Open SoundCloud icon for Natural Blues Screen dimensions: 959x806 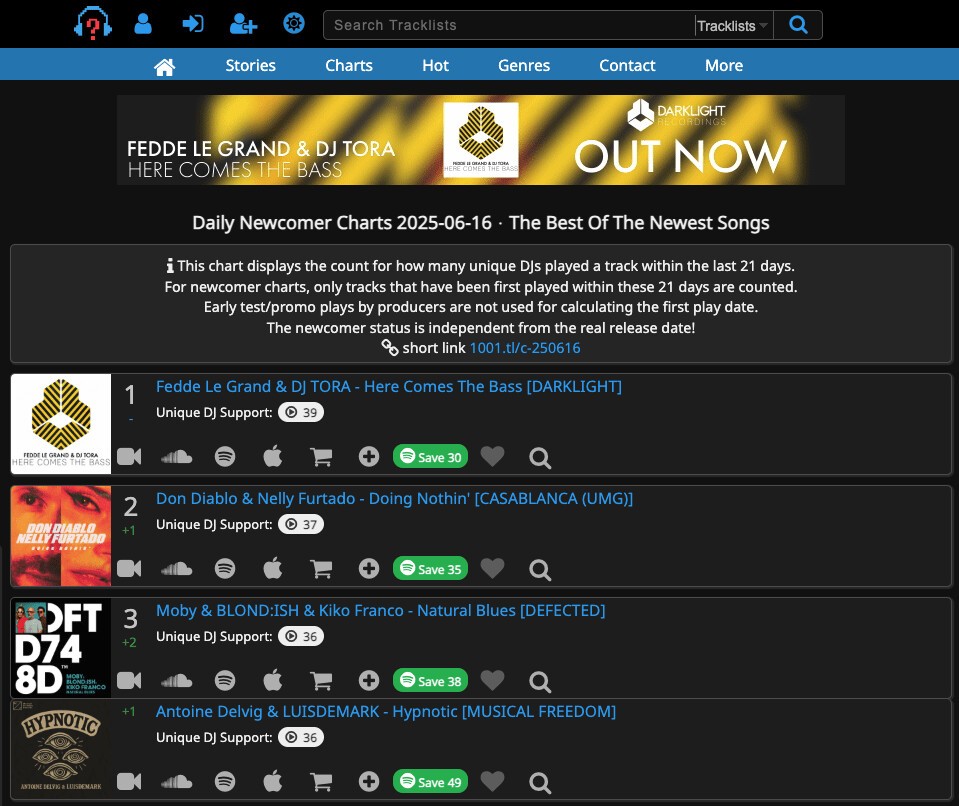pyautogui.click(x=177, y=681)
